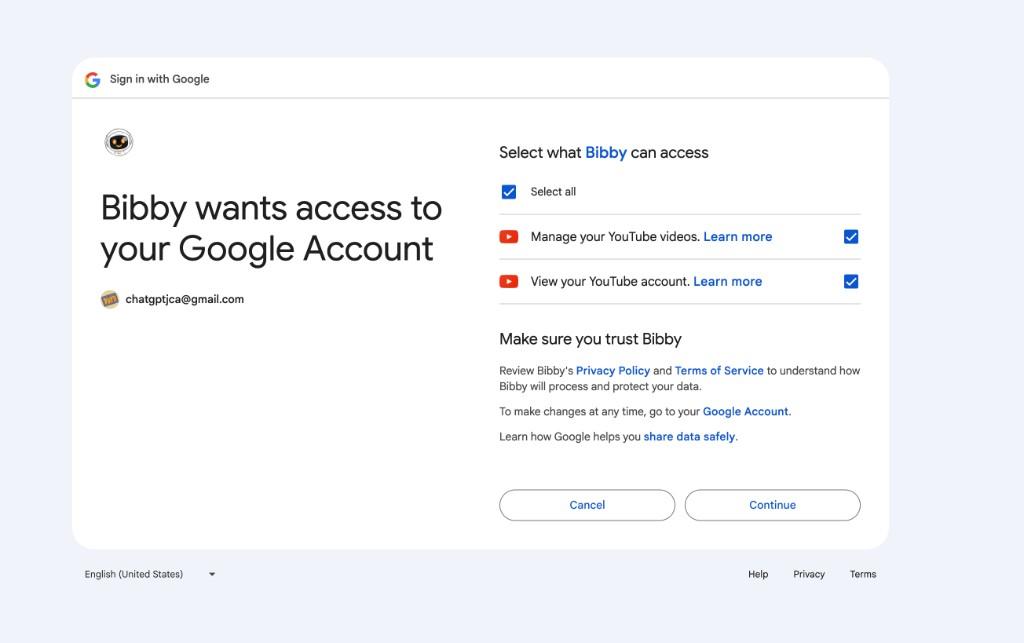This screenshot has width=1024, height=643.
Task: Click YouTube icon beside Manage your YouTube videos
Action: [509, 236]
